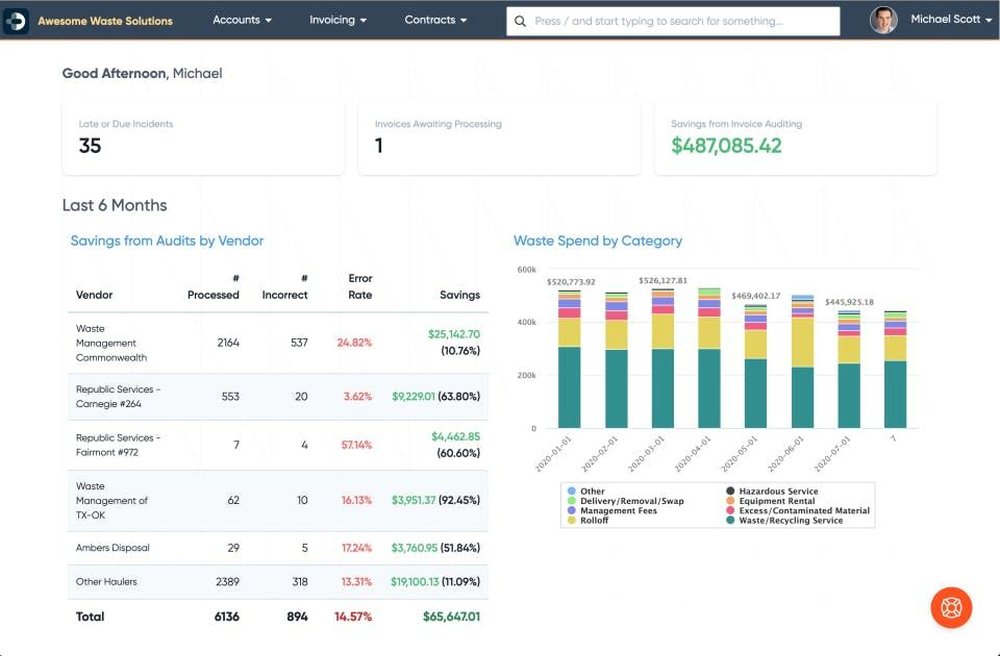Open the orange lifebuoy help button
The image size is (1000, 656).
tap(950, 607)
